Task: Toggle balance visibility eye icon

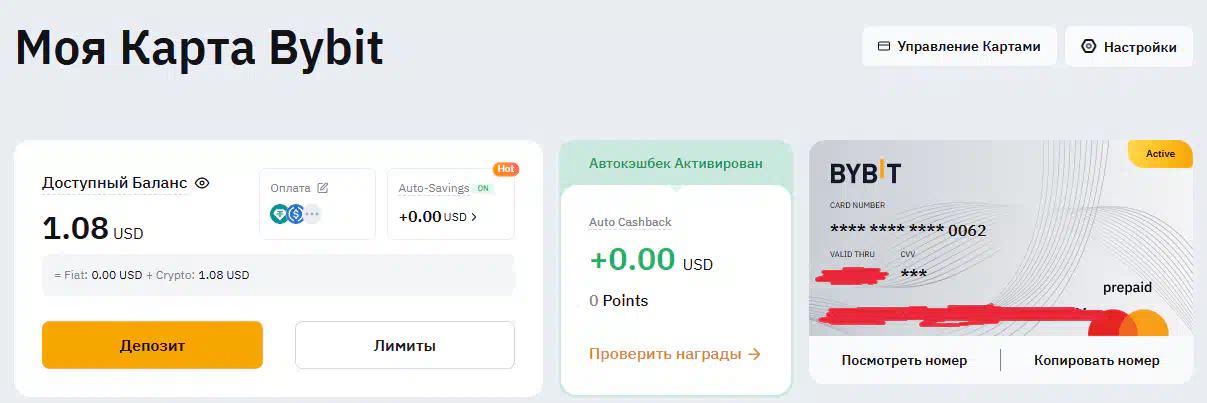Action: (x=202, y=183)
